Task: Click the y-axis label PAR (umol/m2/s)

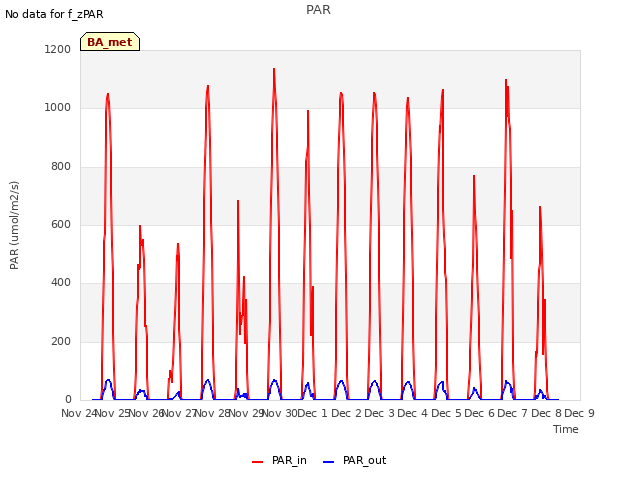Action: [x=14, y=225]
